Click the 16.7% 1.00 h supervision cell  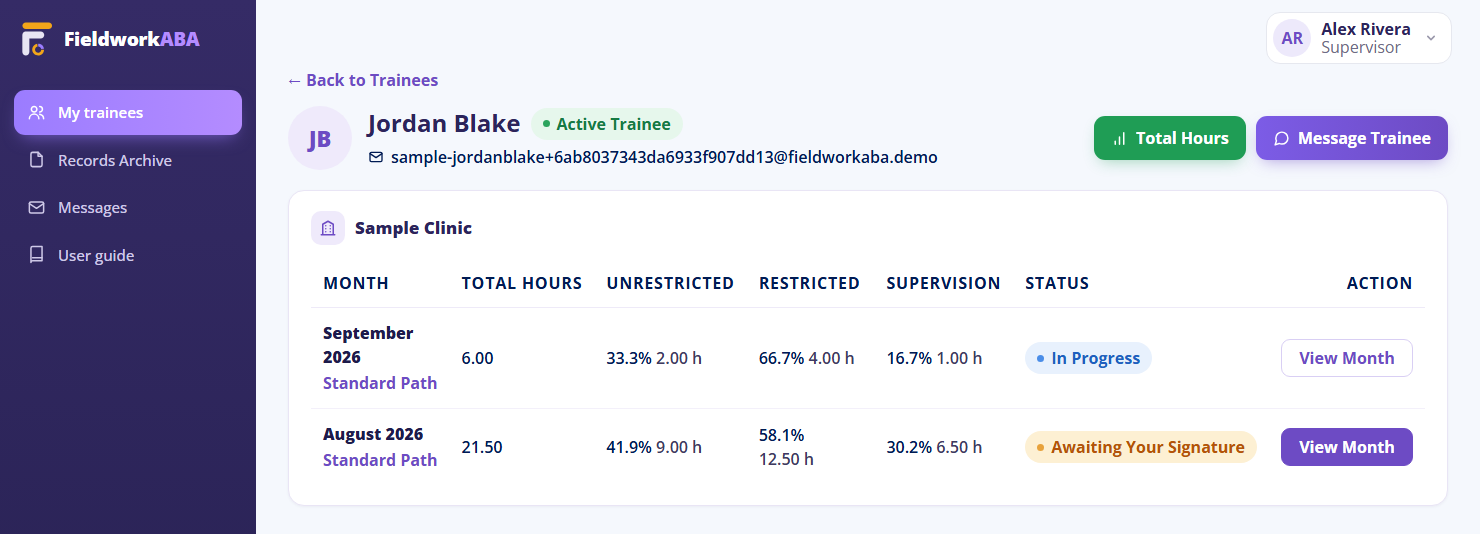pyautogui.click(x=934, y=358)
